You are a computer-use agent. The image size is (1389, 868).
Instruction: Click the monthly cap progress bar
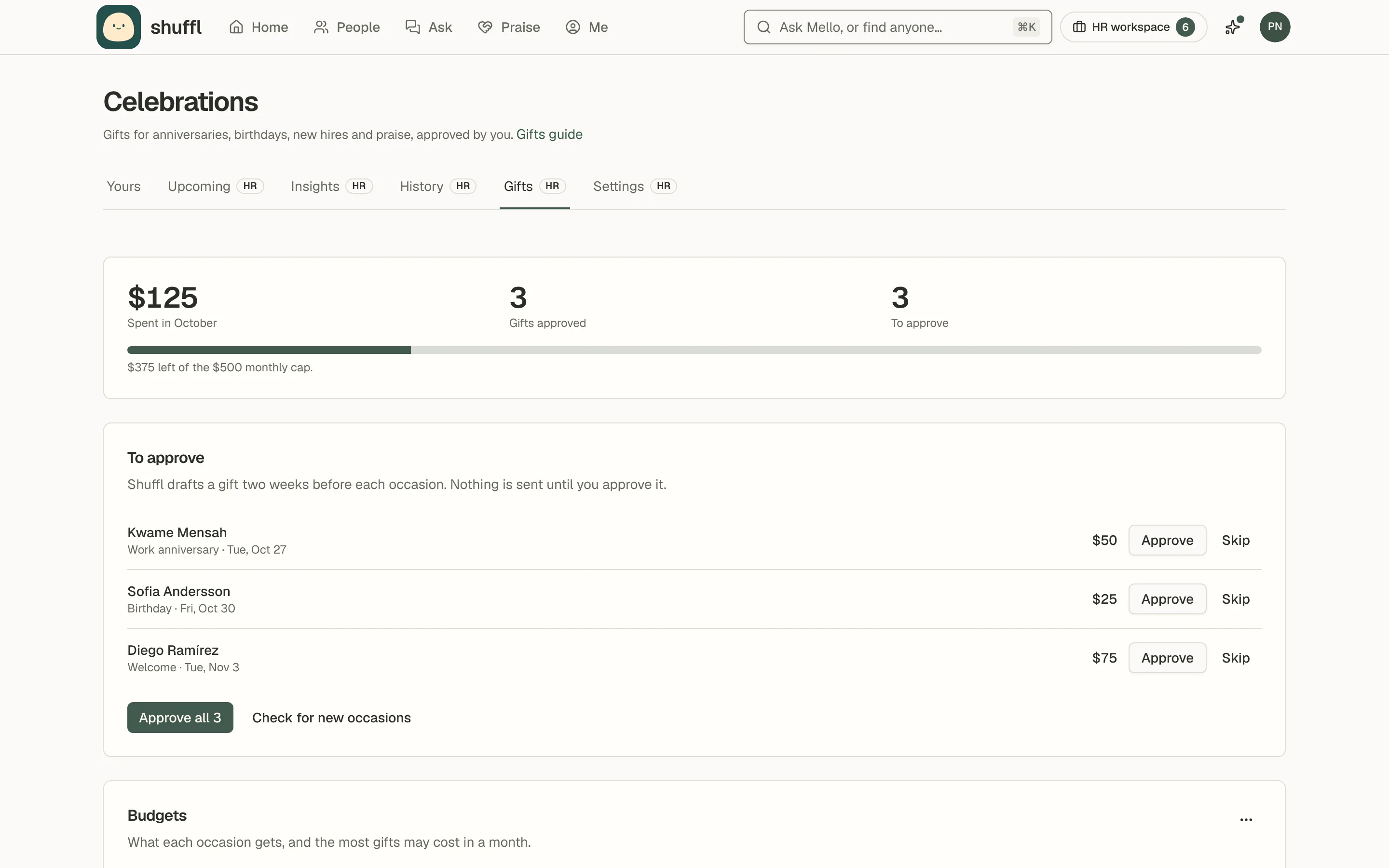click(x=694, y=350)
